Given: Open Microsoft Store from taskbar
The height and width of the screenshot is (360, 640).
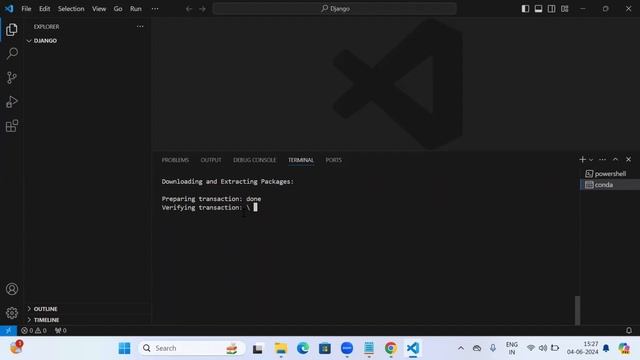Looking at the screenshot, I should pyautogui.click(x=325, y=348).
